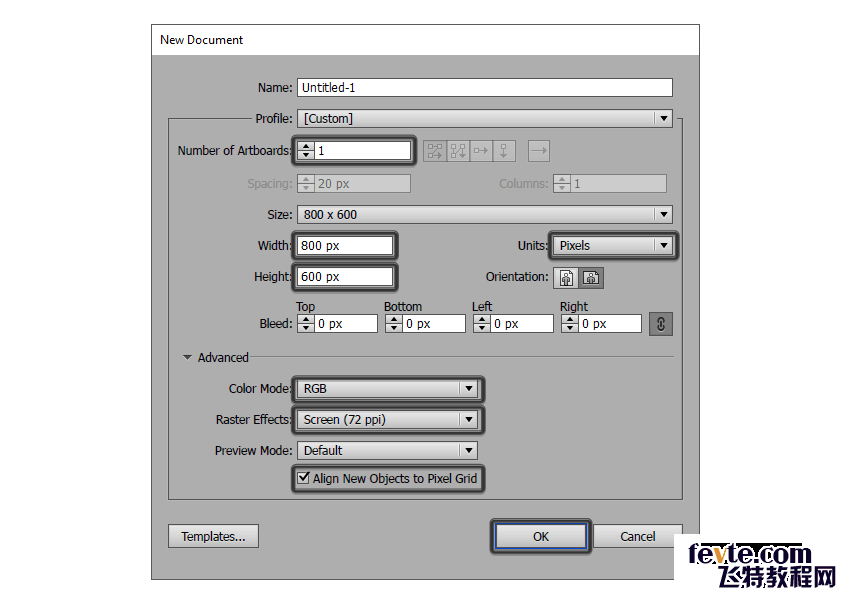Viewport: 850px width, 602px height.
Task: Select the Grid by Row artboard layout icon
Action: click(435, 151)
